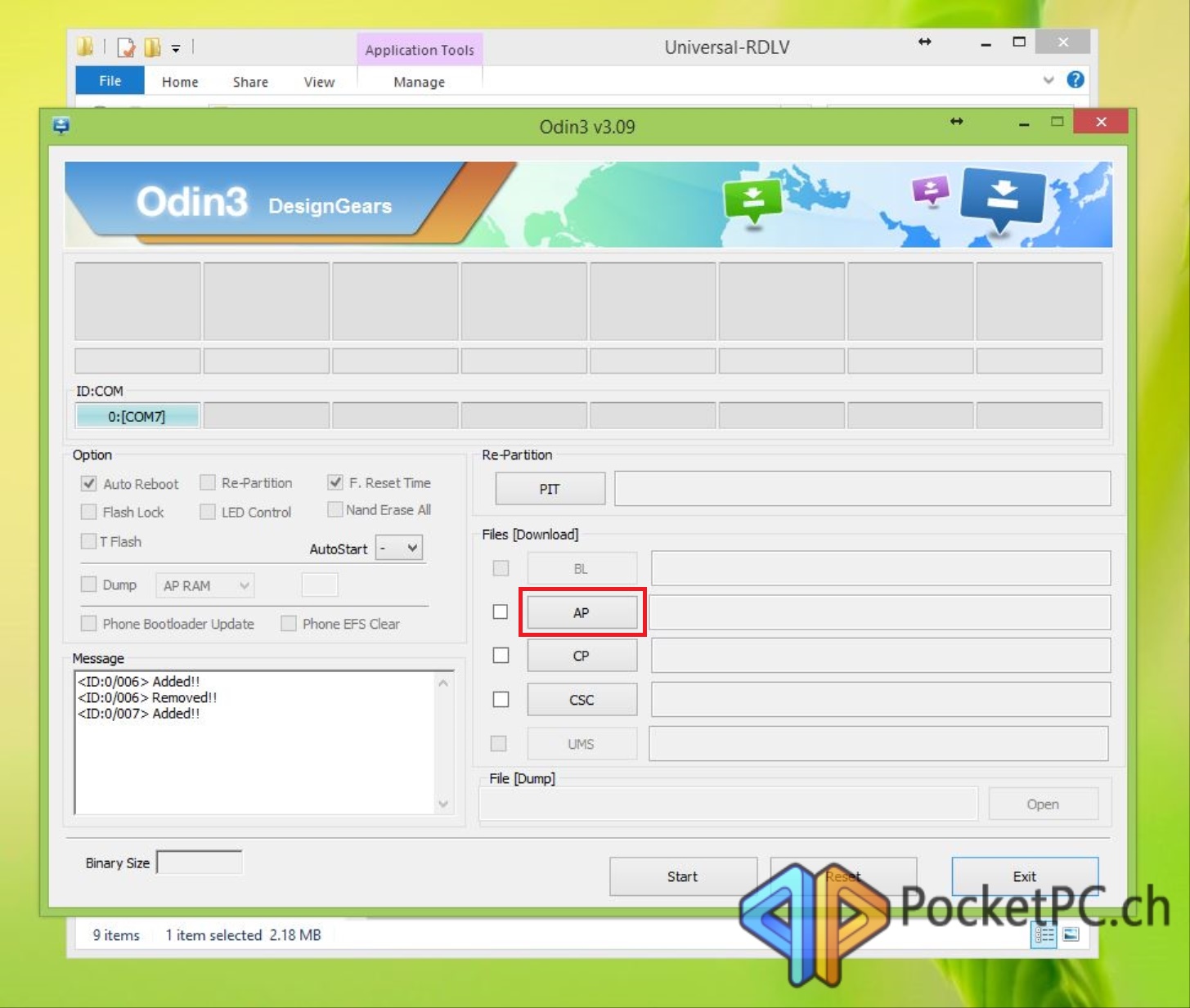Click the AP file button
This screenshot has width=1190, height=1008.
point(582,612)
